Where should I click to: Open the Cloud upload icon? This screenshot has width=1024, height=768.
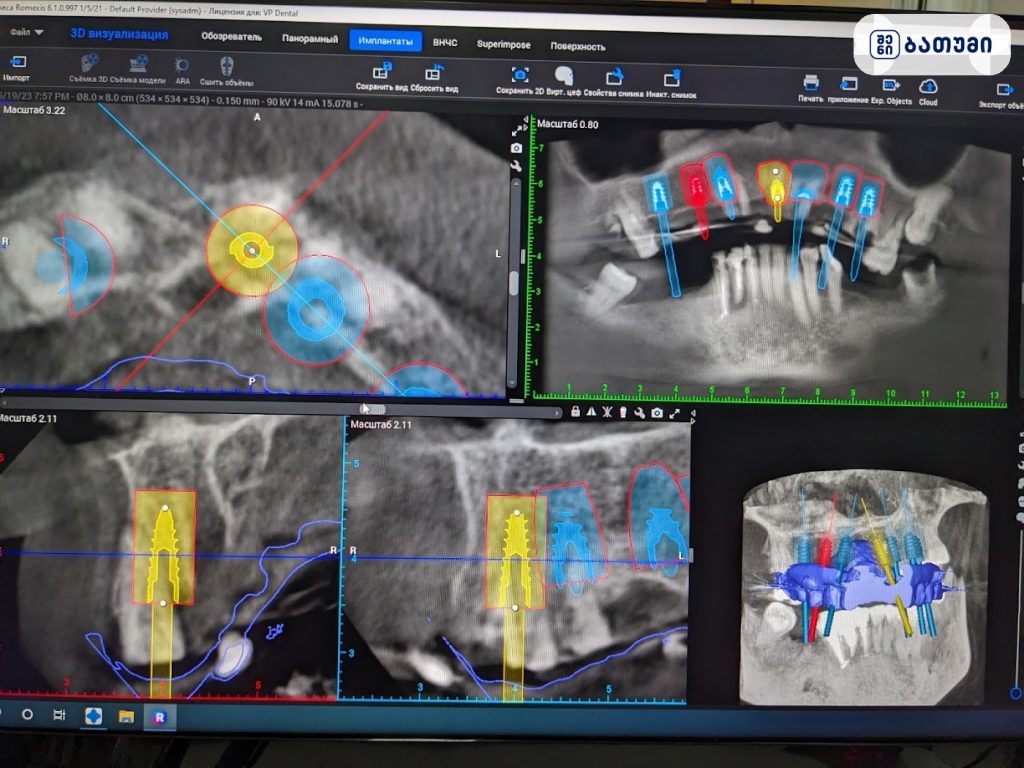tap(928, 86)
